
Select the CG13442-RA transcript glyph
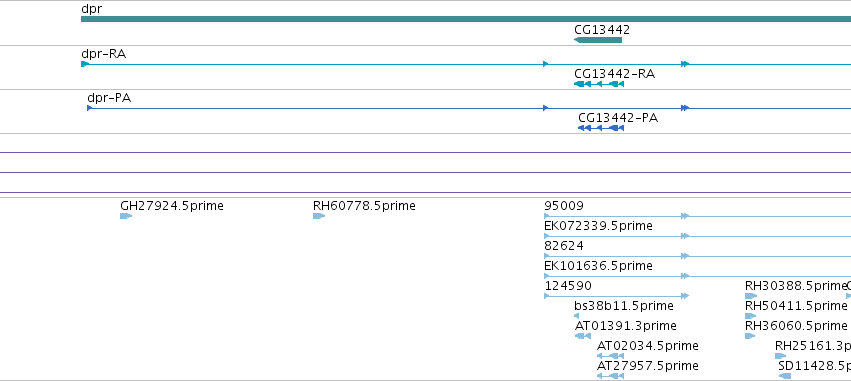coord(599,84)
